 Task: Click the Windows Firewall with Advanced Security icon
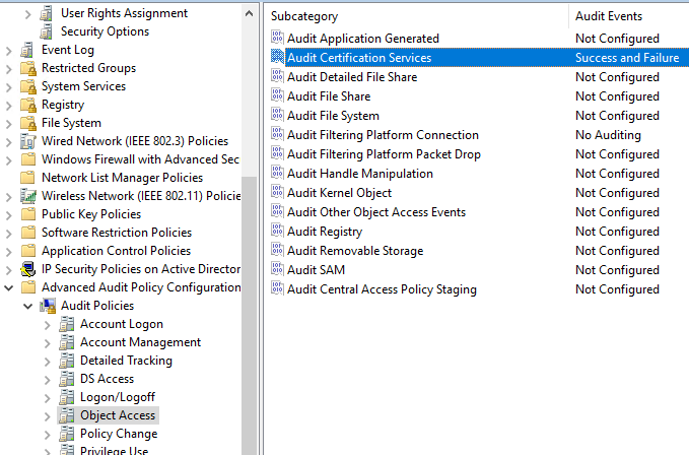[29, 160]
